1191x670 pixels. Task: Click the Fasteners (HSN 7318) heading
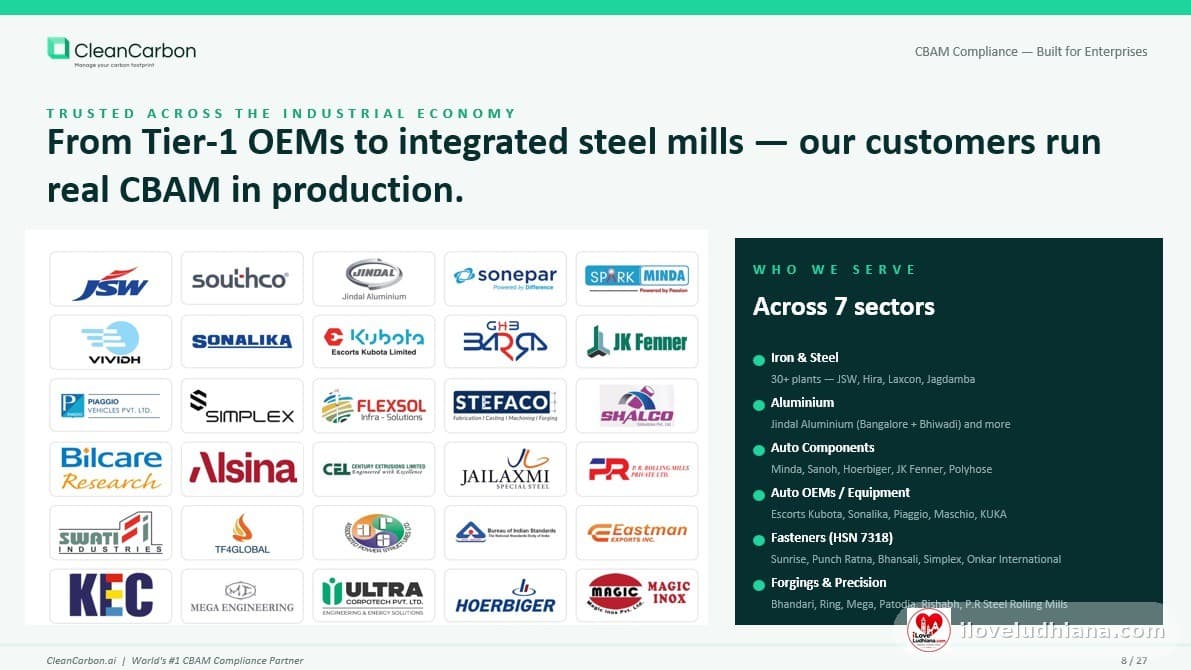pos(832,537)
